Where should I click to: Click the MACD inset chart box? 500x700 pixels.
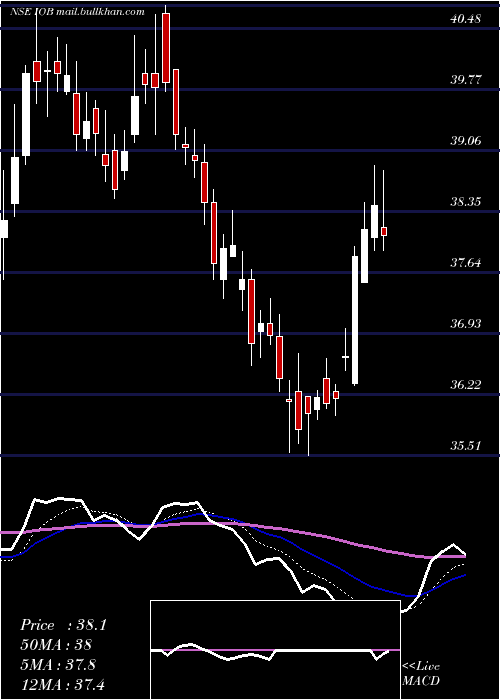pyautogui.click(x=275, y=650)
